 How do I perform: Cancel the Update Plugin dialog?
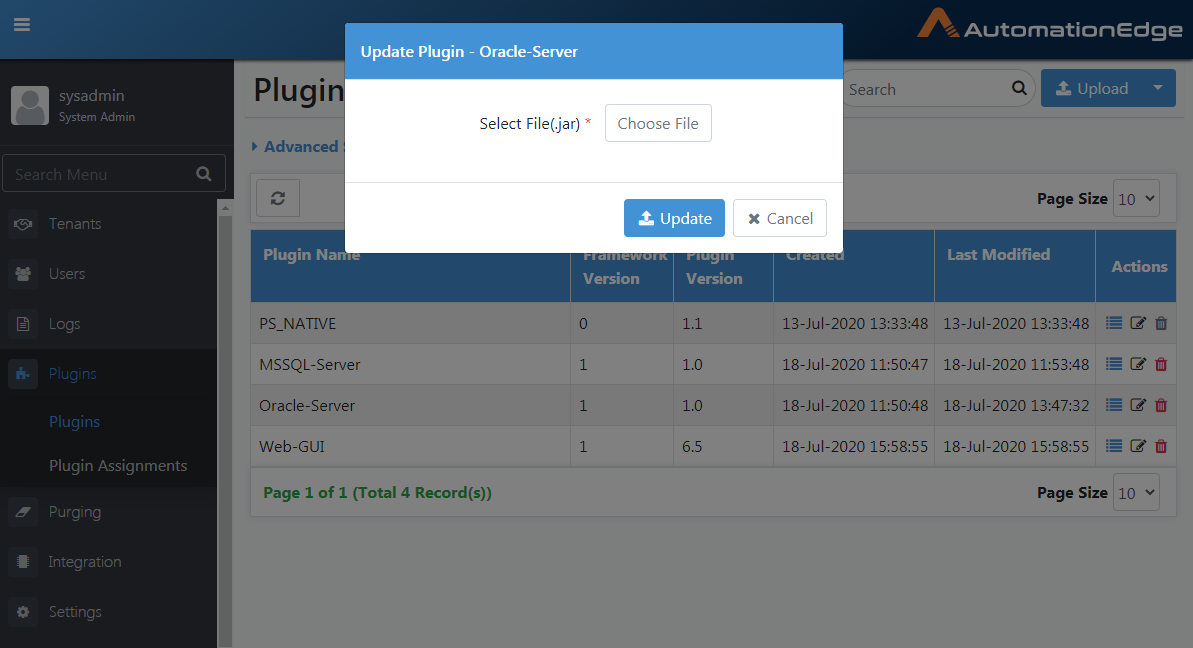click(780, 218)
